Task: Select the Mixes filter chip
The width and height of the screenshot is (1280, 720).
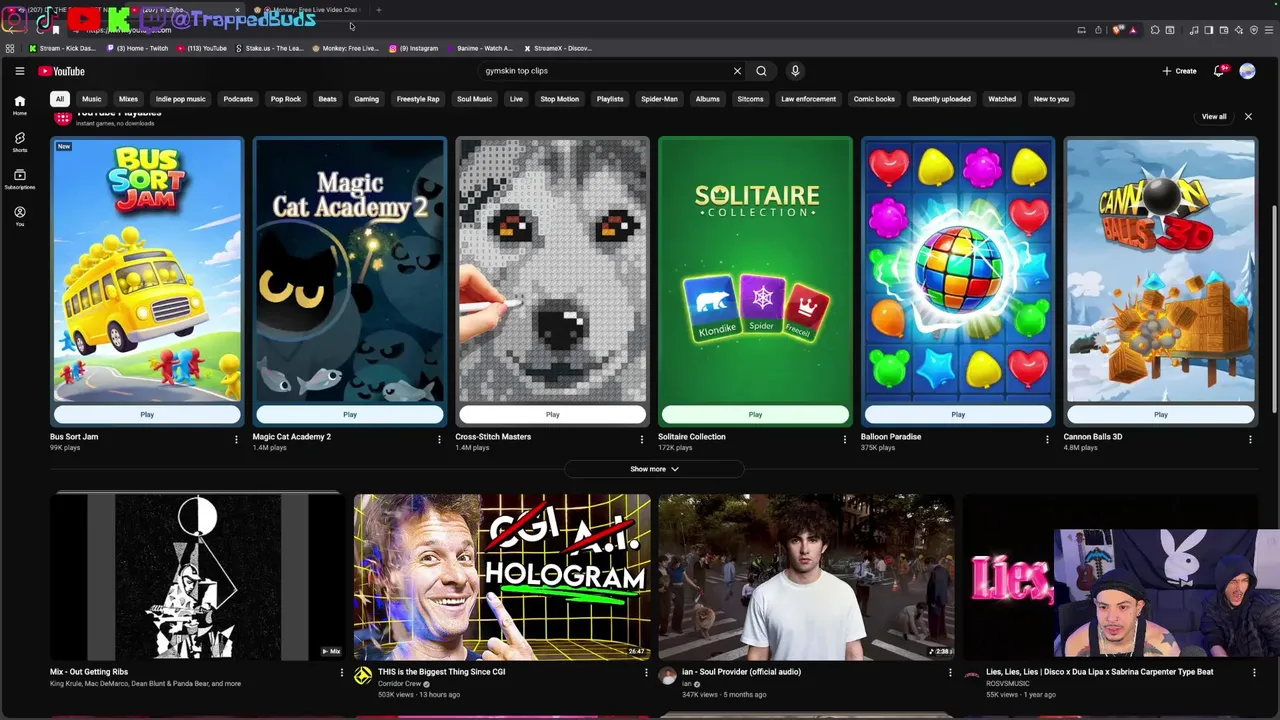Action: coord(128,99)
